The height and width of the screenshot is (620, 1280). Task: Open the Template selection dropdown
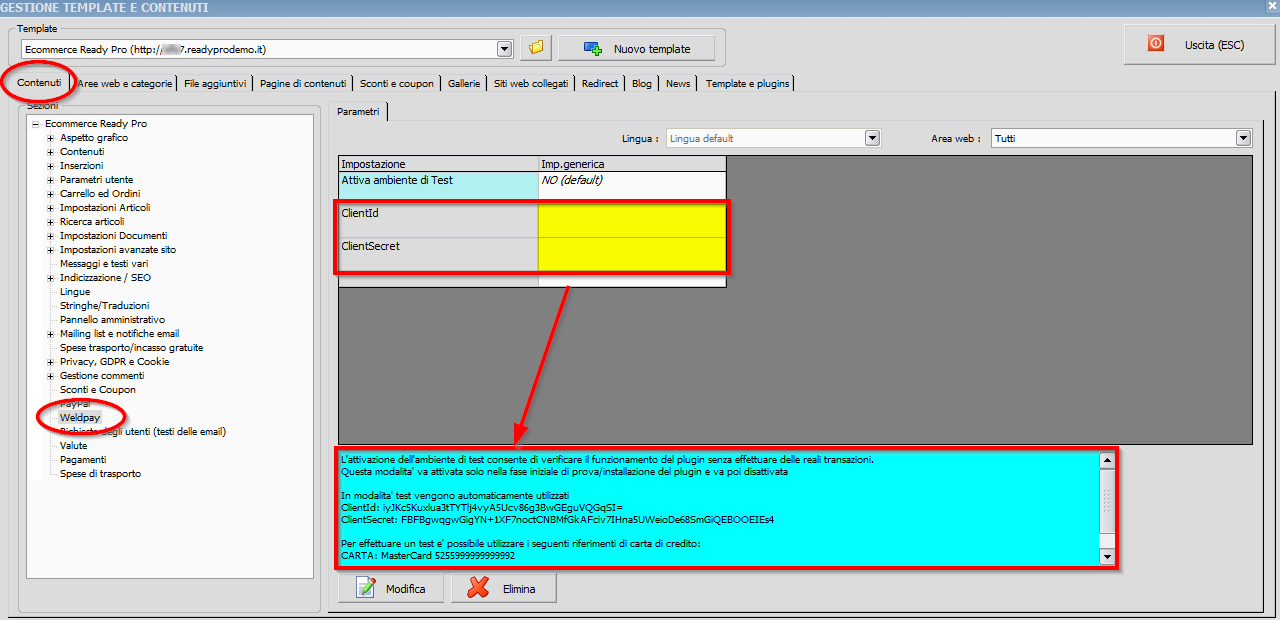click(505, 48)
